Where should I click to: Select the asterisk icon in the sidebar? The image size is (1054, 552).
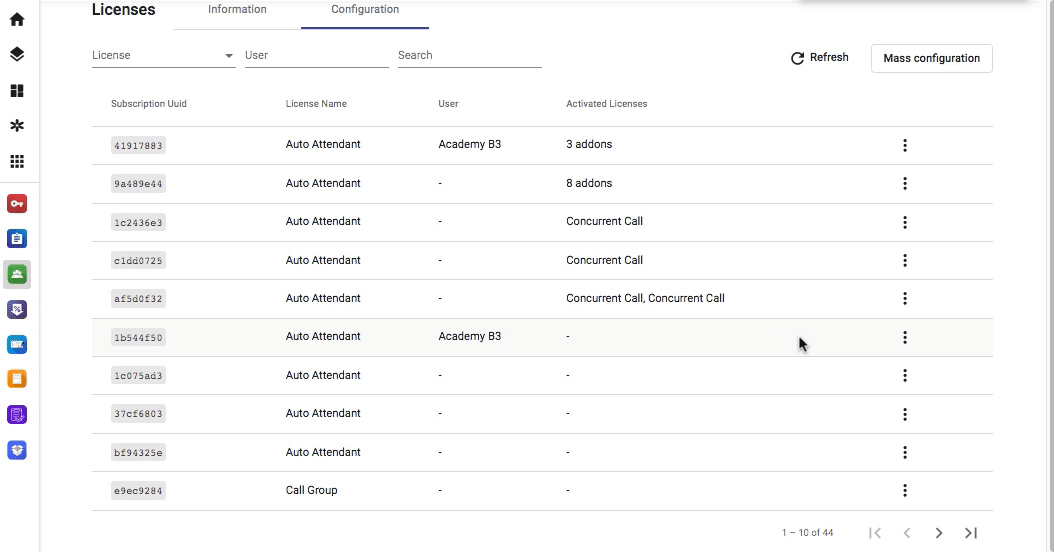coord(17,126)
